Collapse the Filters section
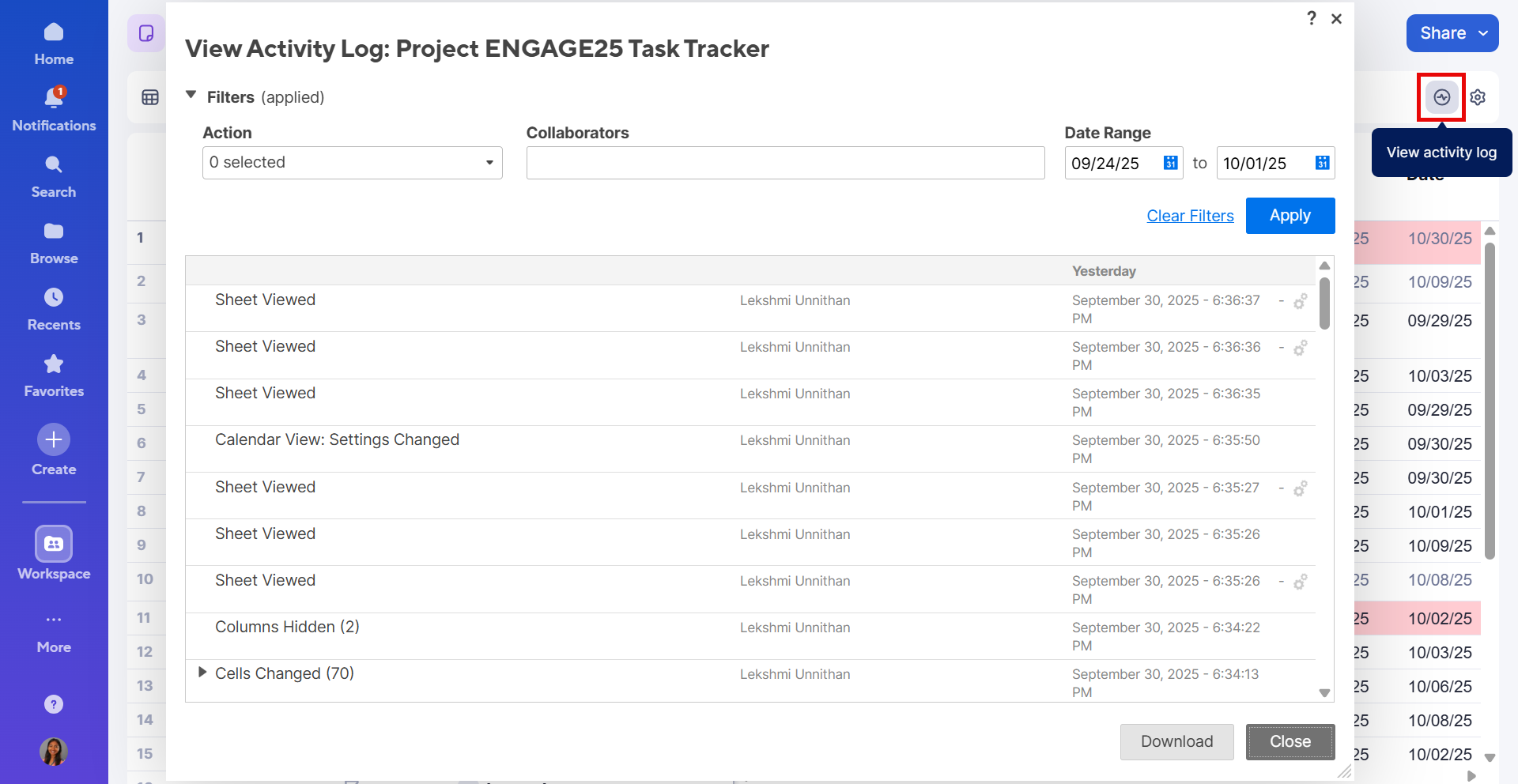This screenshot has height=784, width=1518. (x=191, y=94)
